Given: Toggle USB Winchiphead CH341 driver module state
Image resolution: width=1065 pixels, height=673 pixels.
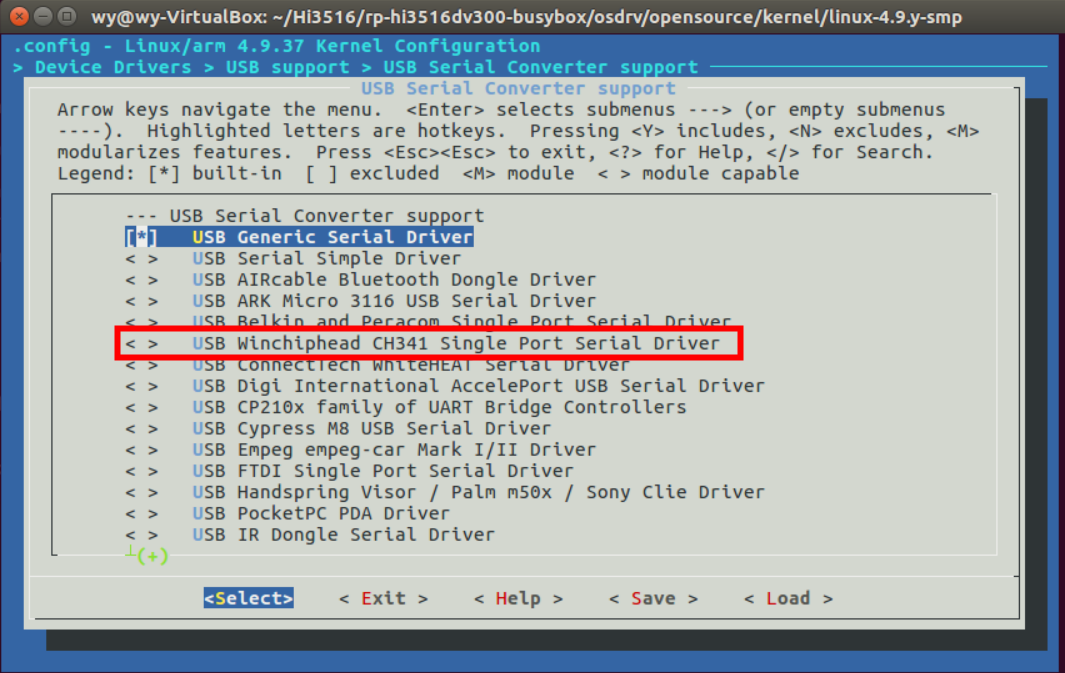Looking at the screenshot, I should [141, 344].
